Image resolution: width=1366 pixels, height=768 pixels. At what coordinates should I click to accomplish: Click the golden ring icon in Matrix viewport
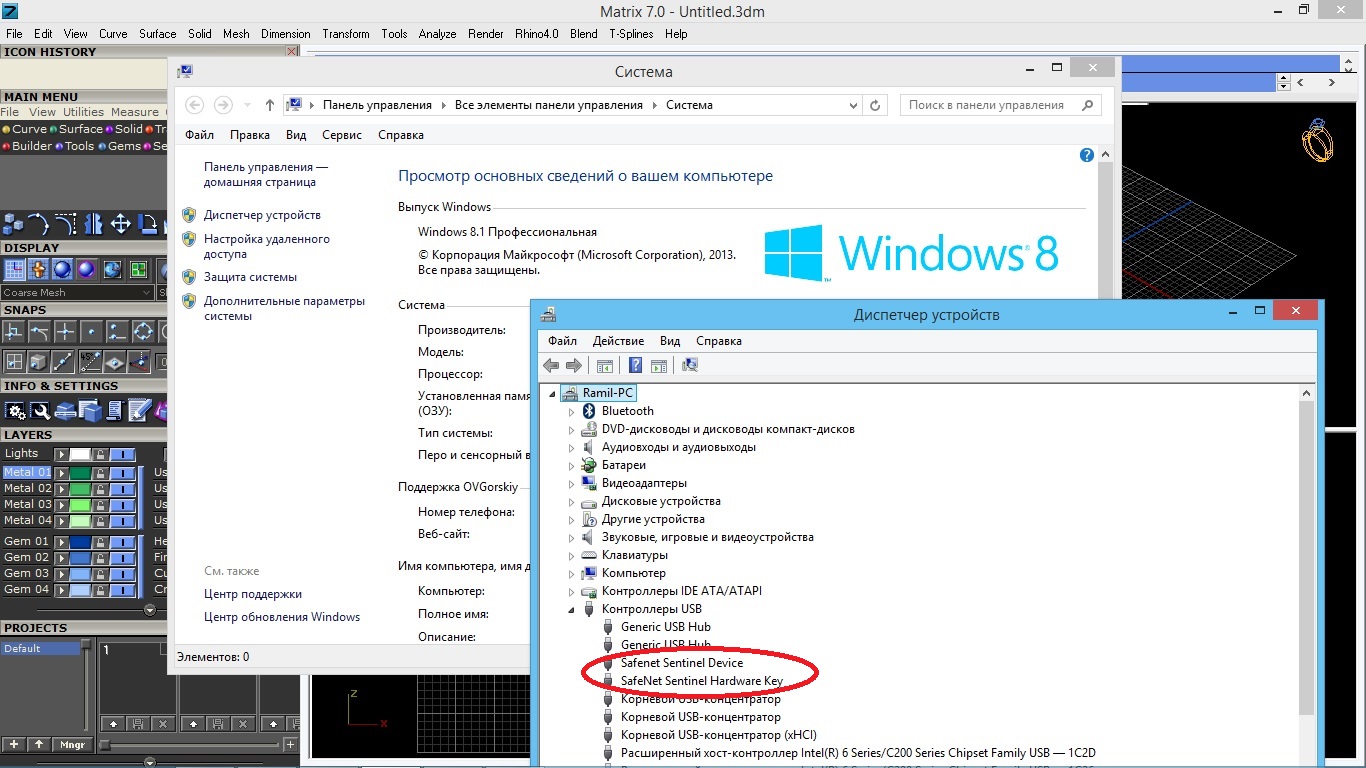click(1317, 141)
